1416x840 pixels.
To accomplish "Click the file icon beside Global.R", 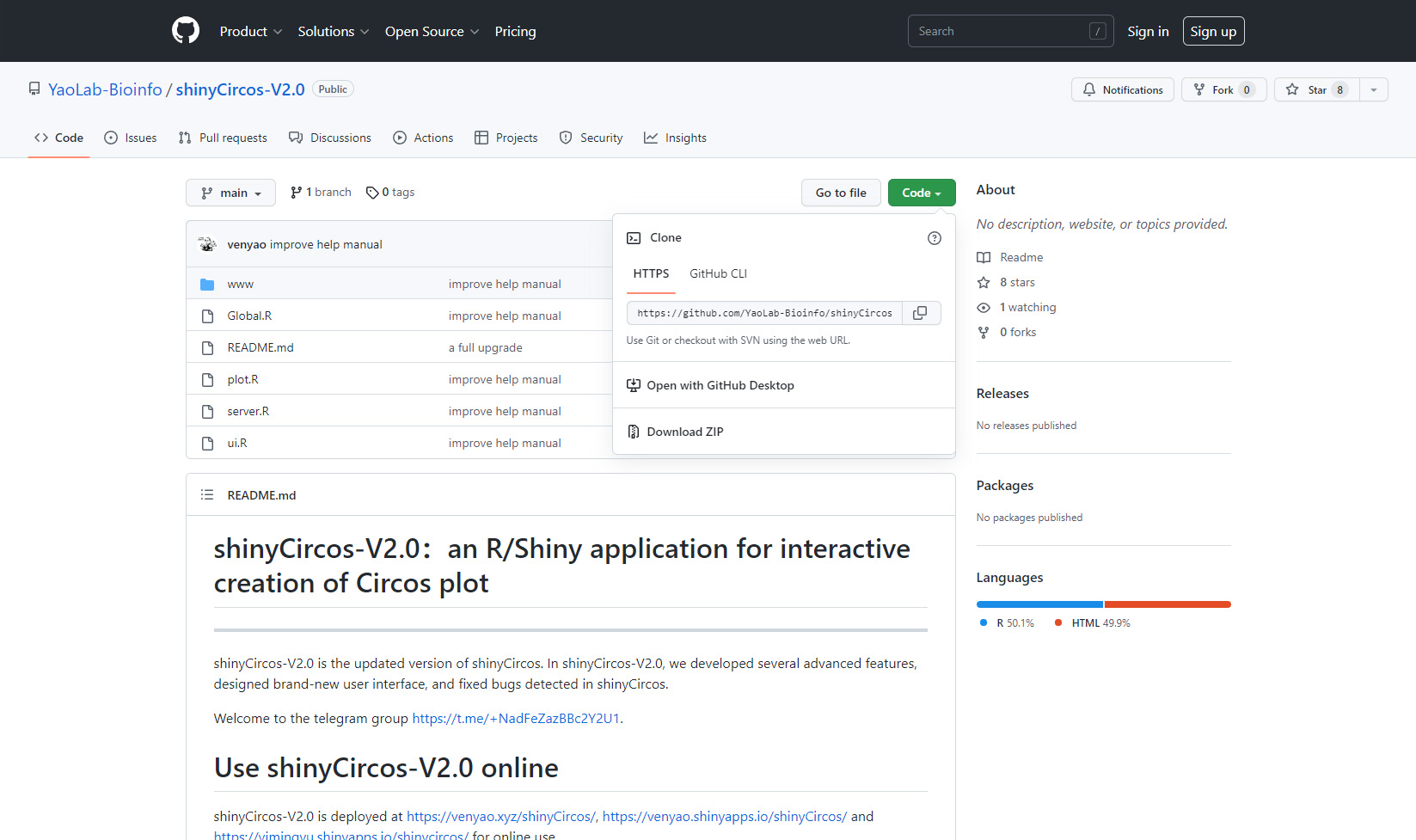I will (x=207, y=316).
